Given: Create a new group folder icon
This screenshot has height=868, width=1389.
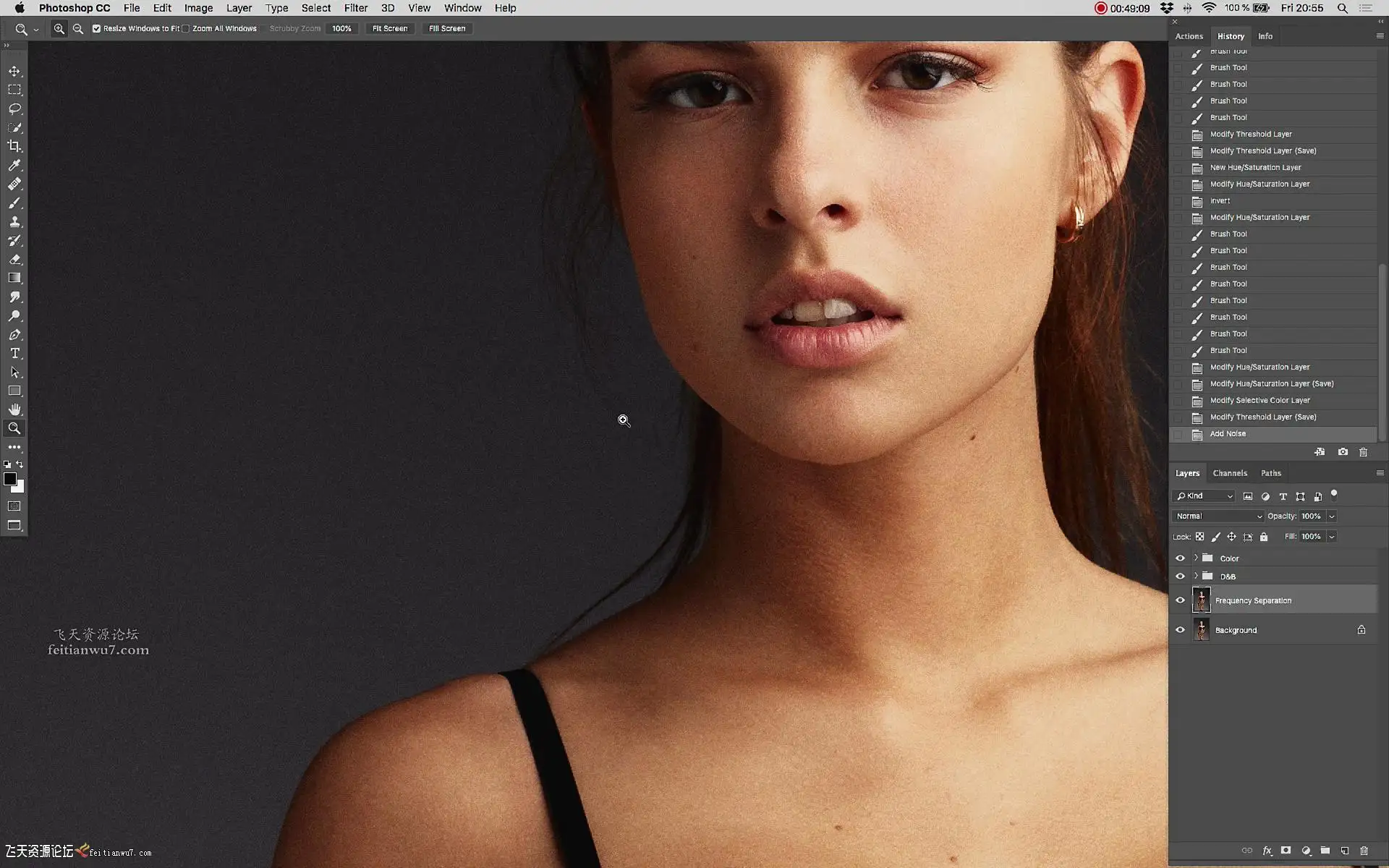Looking at the screenshot, I should click(1325, 851).
